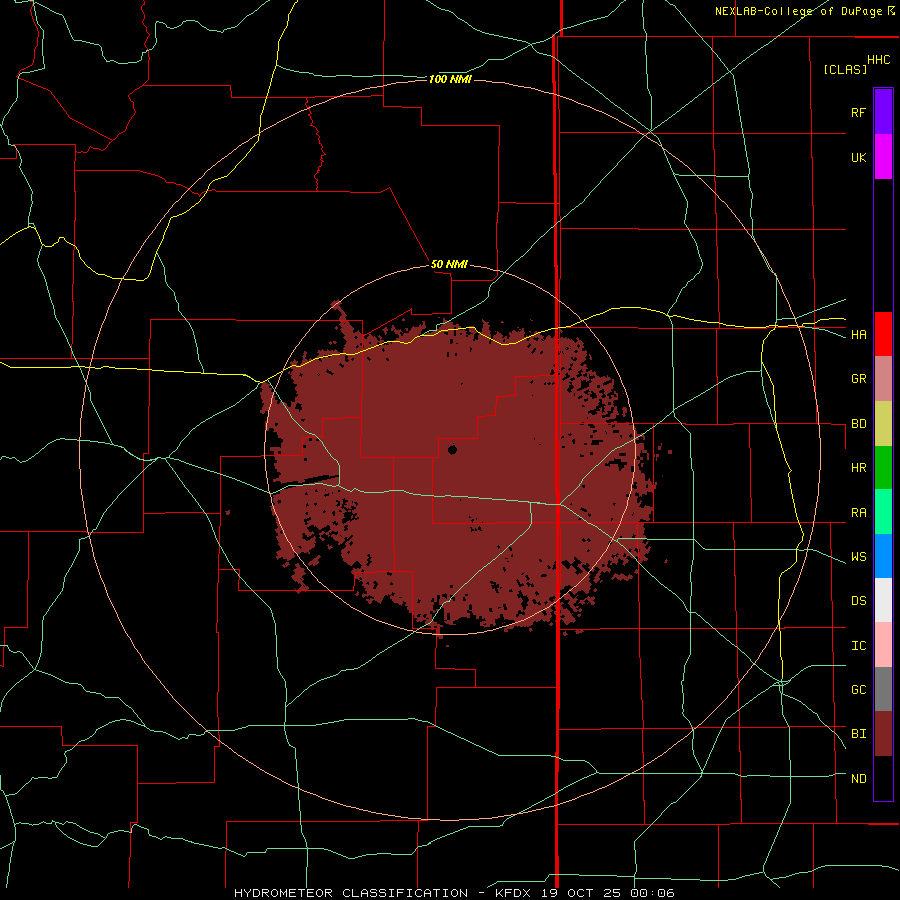Click the RA legend label
This screenshot has height=900, width=900.
[x=858, y=513]
